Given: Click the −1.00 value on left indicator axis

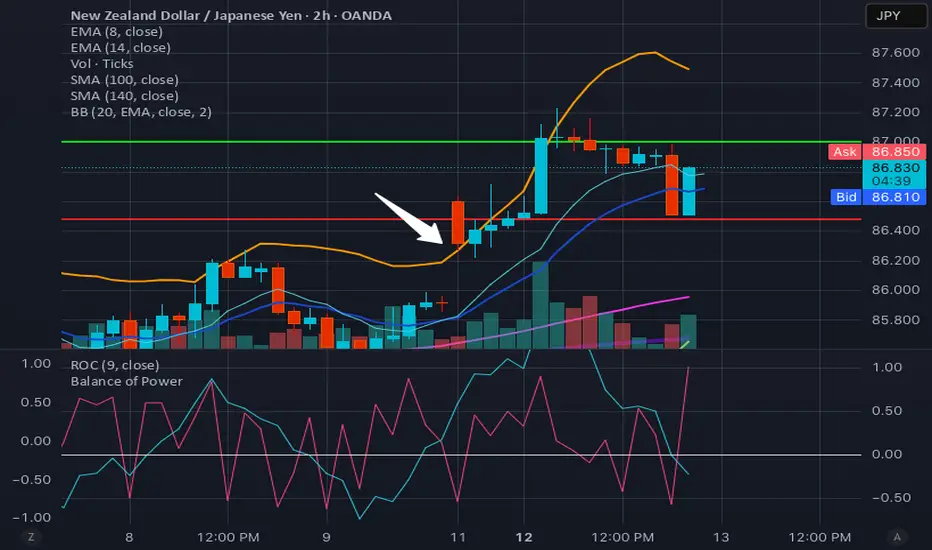Looking at the screenshot, I should 32,518.
